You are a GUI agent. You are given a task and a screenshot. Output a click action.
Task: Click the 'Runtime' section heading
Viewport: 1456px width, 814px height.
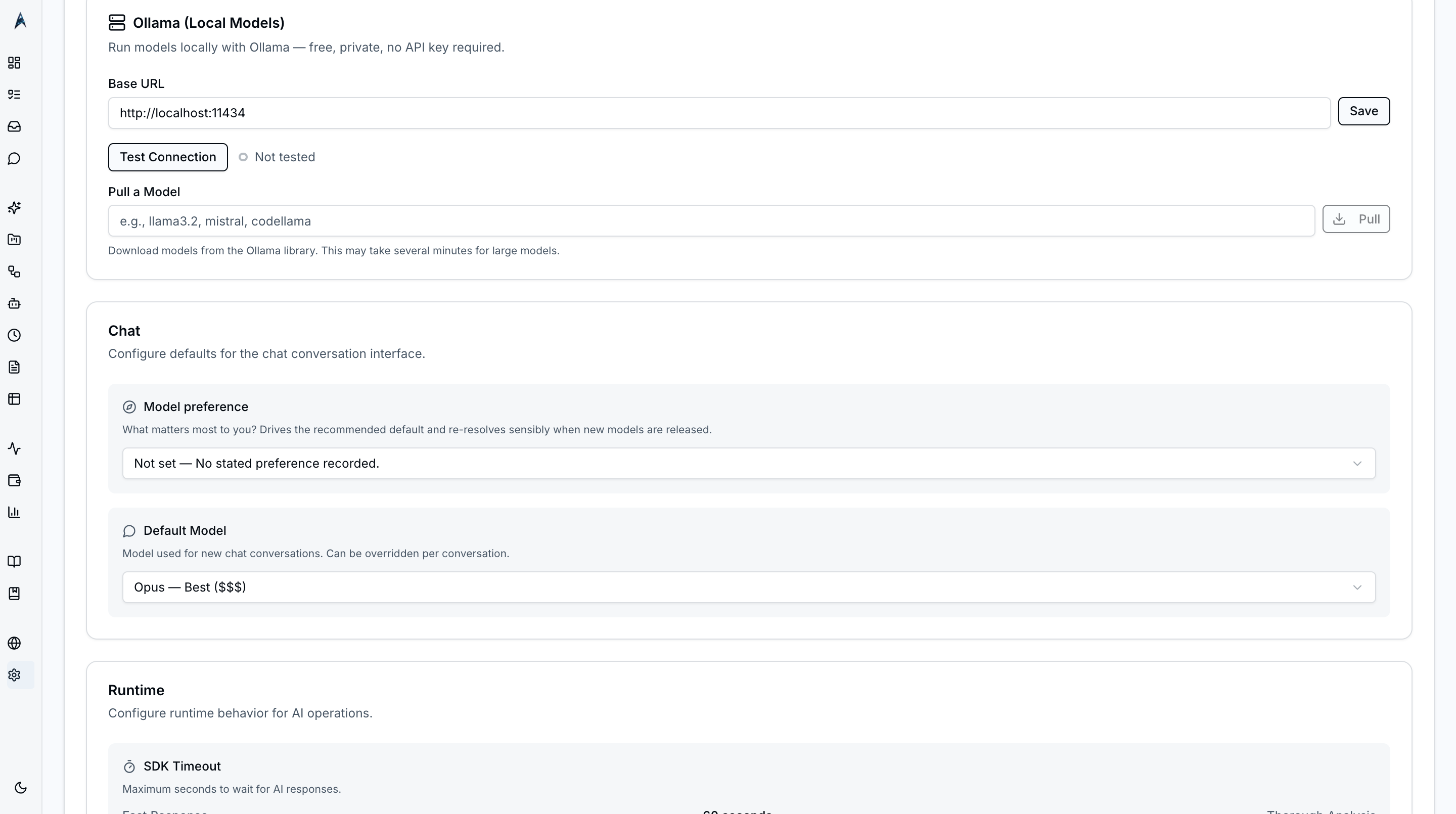[136, 690]
